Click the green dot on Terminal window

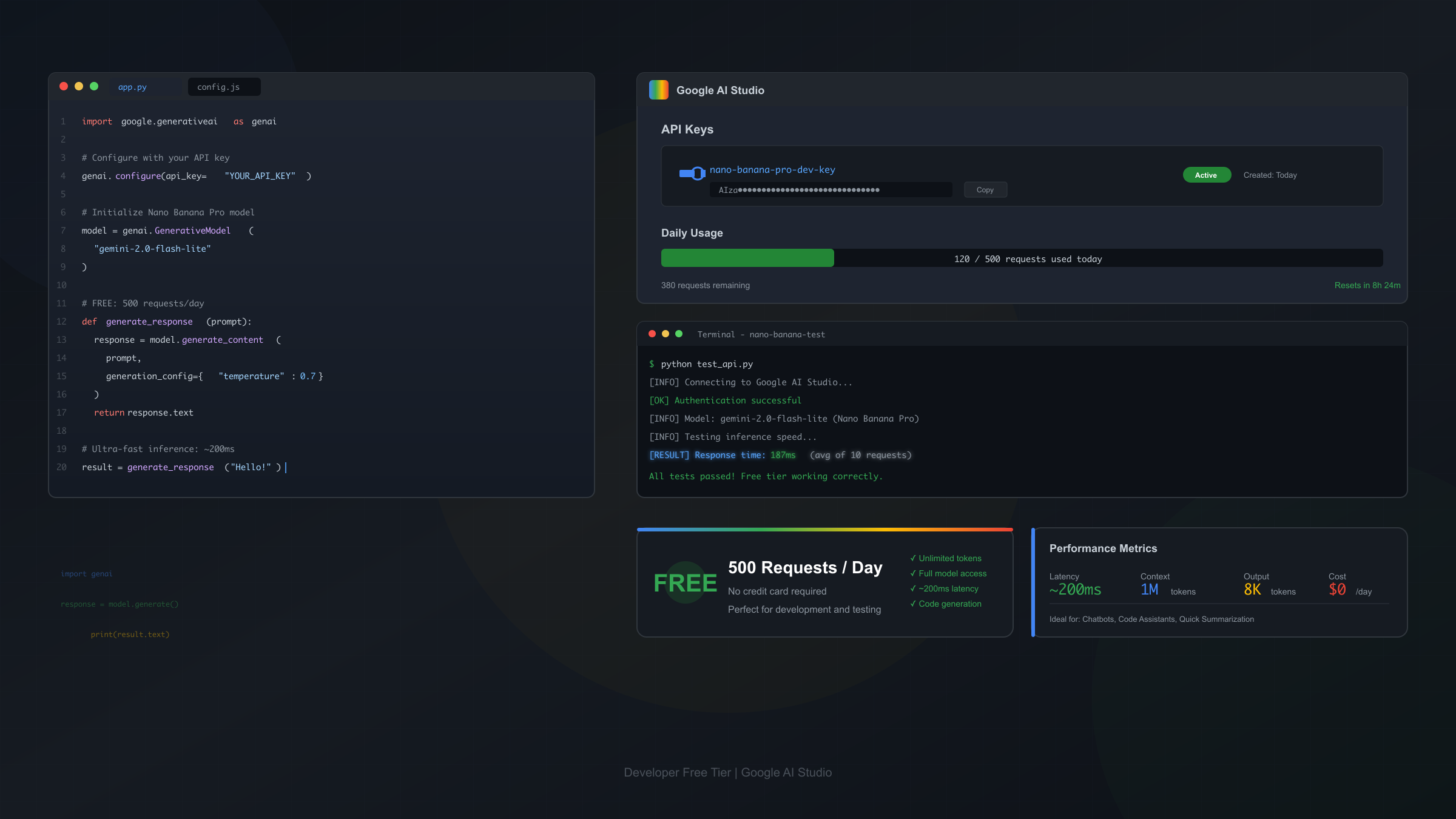click(679, 334)
